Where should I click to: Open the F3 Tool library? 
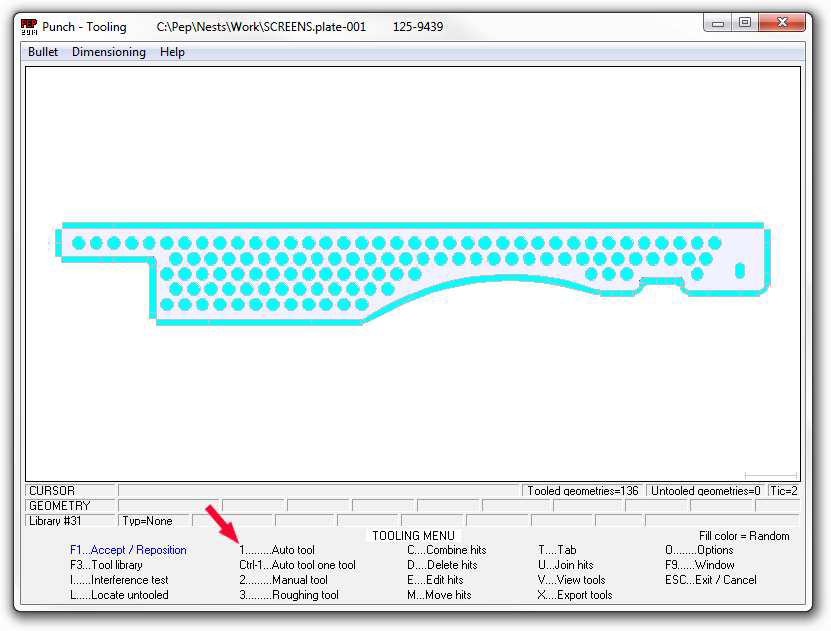tap(106, 565)
